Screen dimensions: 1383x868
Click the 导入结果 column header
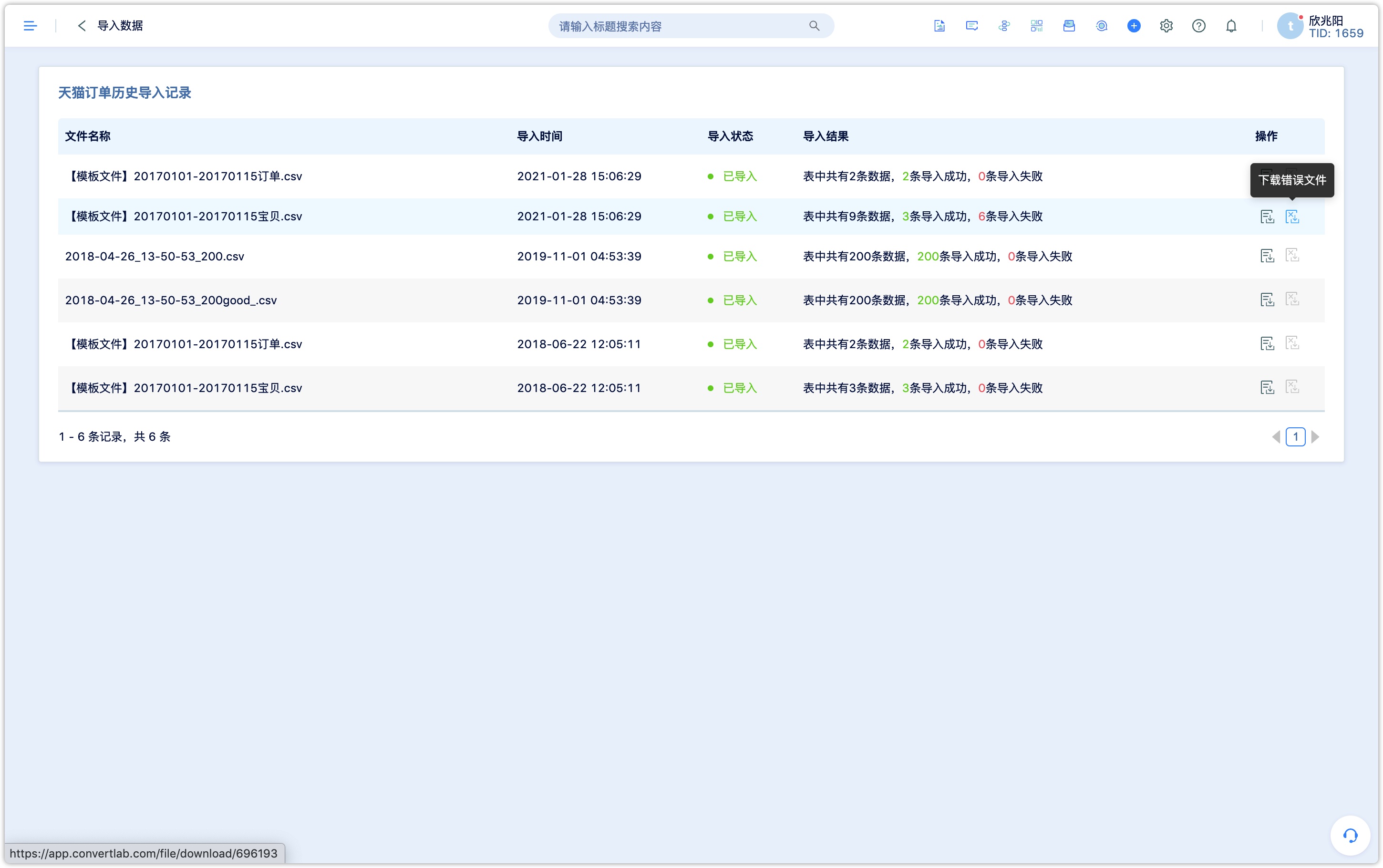825,136
